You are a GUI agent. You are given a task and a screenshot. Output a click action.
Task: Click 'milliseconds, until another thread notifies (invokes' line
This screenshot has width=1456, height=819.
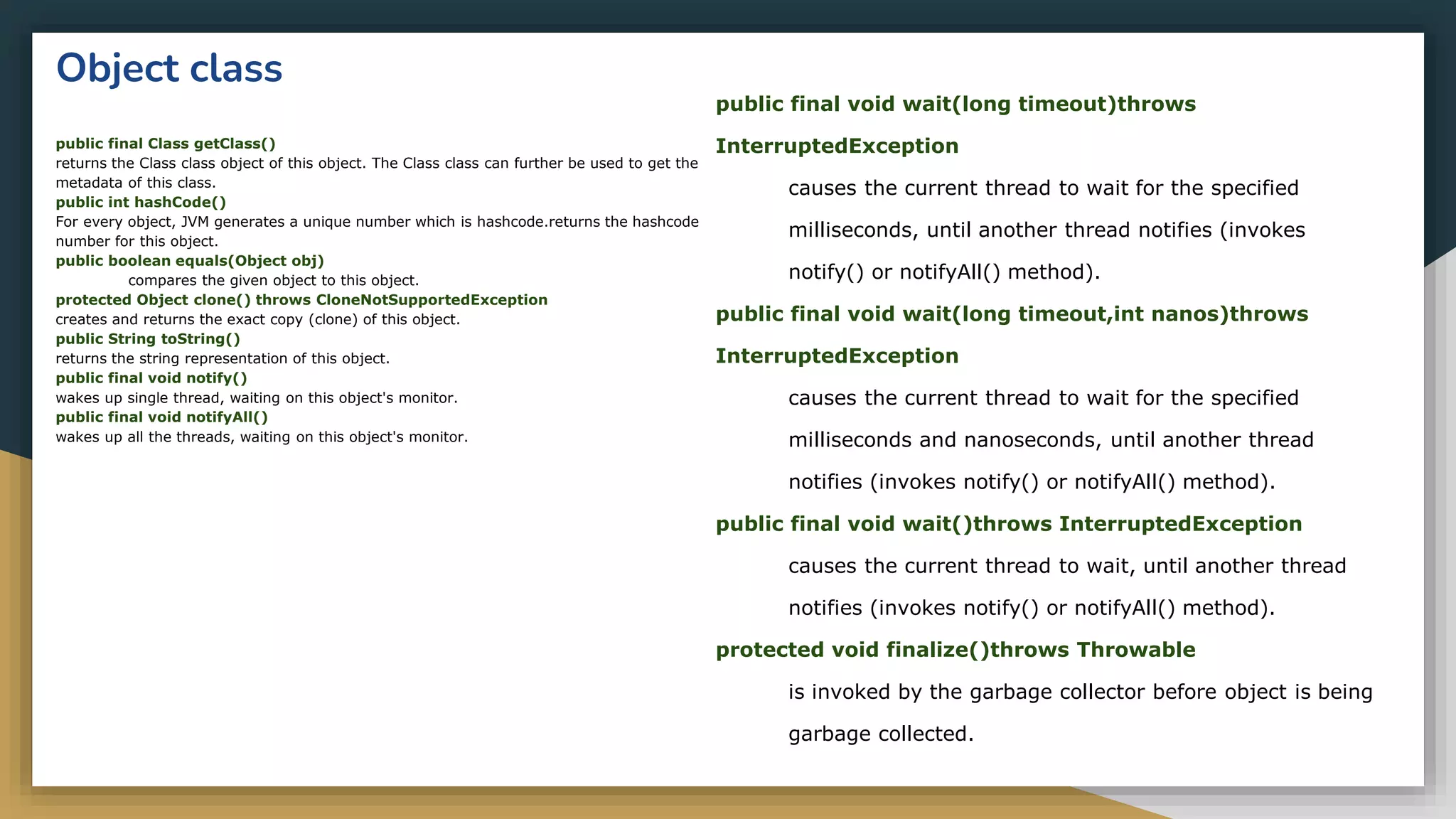coord(1046,230)
